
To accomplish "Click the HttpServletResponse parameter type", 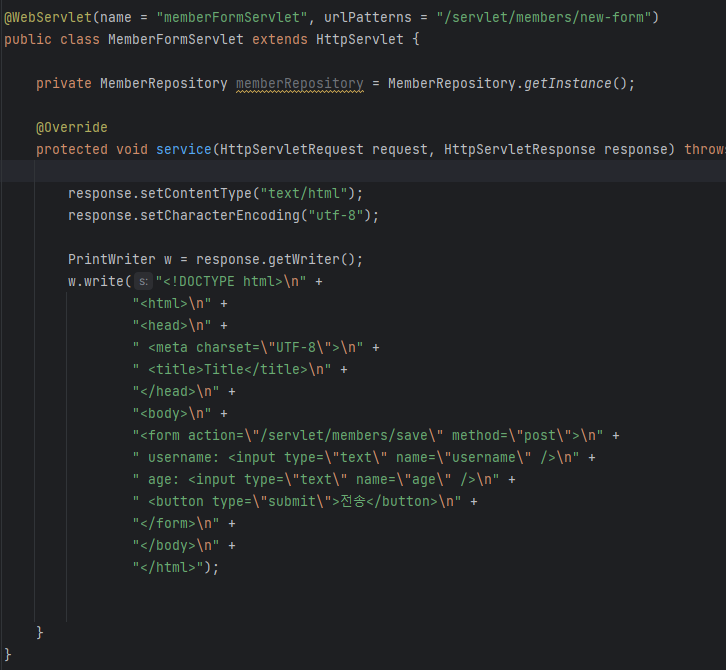I will tap(520, 150).
